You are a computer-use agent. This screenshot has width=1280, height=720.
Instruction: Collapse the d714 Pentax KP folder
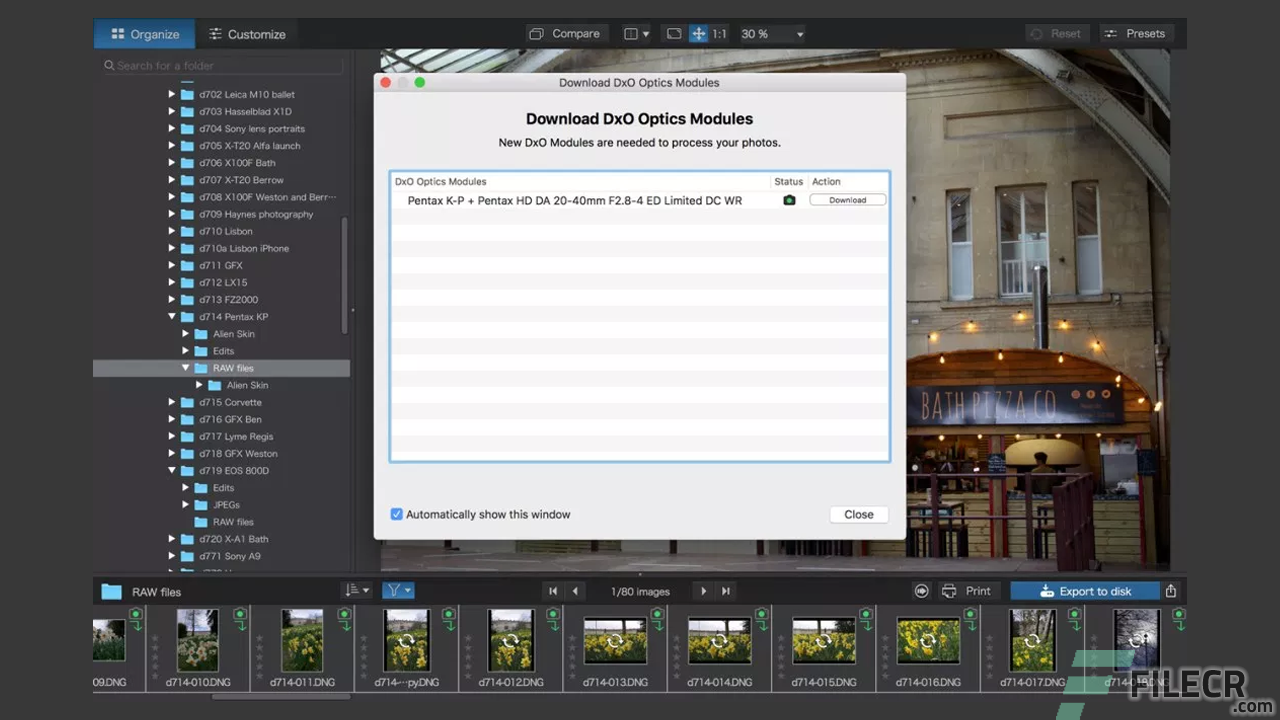tap(172, 317)
